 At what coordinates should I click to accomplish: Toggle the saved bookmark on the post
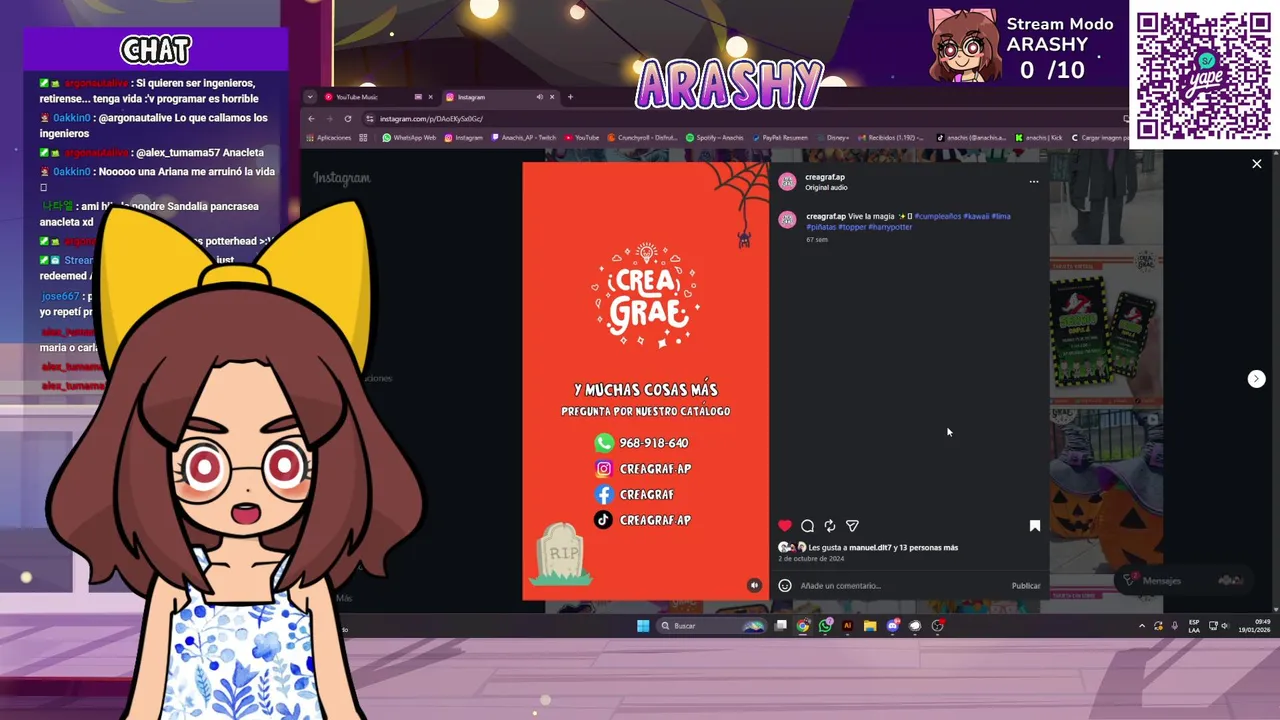[x=1035, y=526]
